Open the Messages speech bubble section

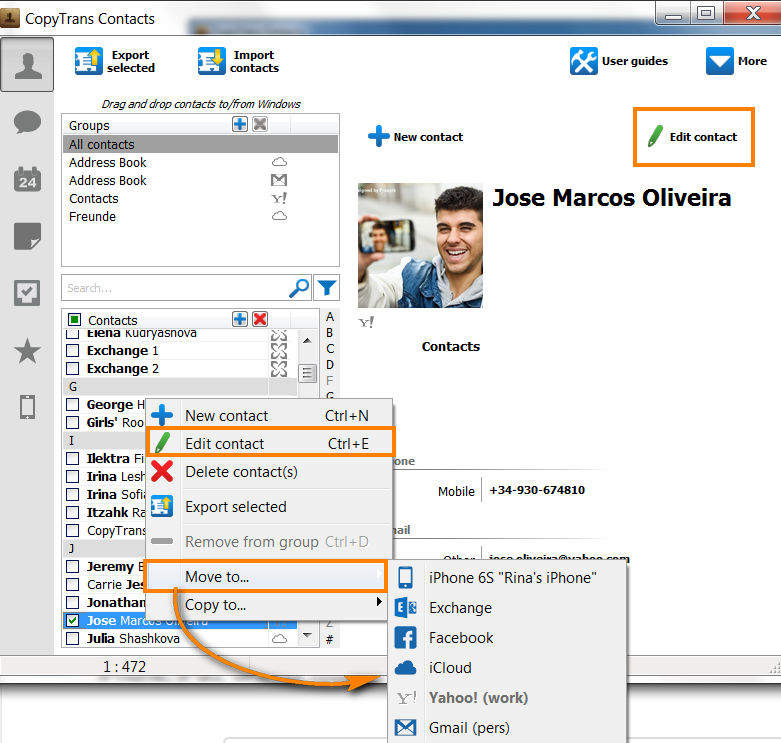pyautogui.click(x=27, y=122)
